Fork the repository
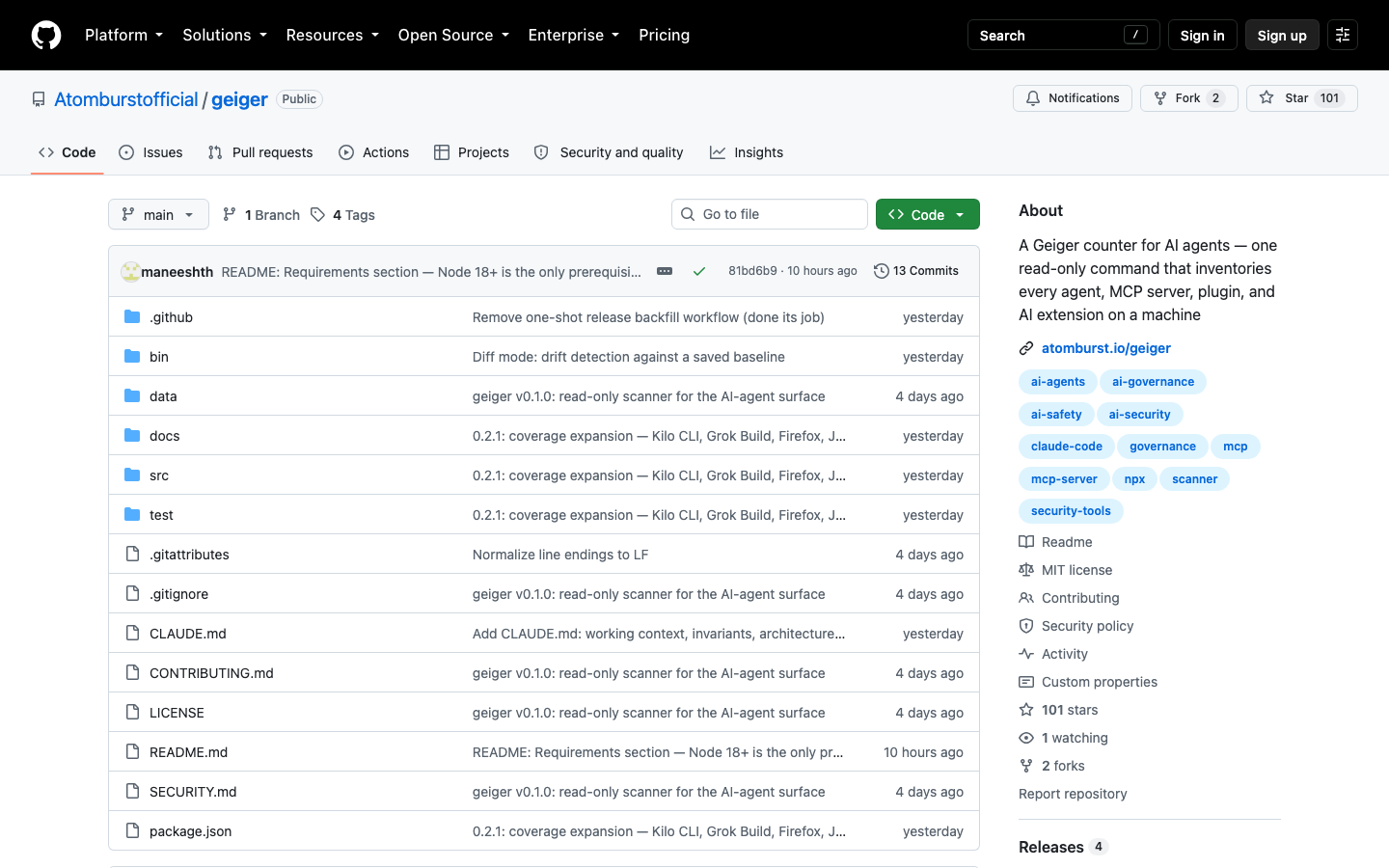 pos(1188,98)
